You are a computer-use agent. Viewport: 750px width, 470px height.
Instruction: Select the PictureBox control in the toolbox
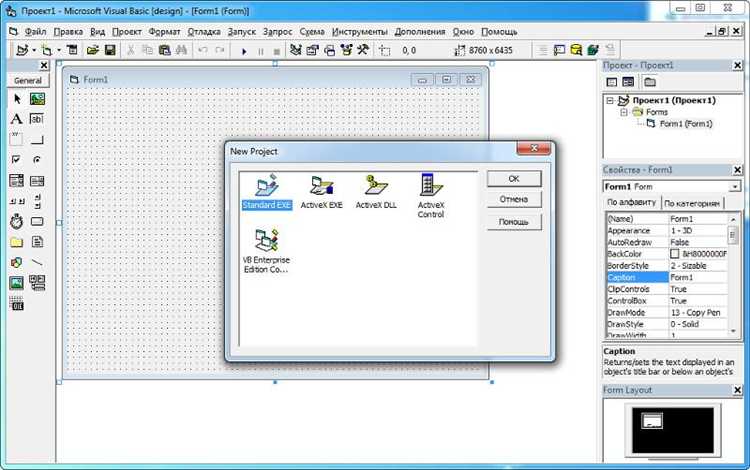[x=37, y=99]
